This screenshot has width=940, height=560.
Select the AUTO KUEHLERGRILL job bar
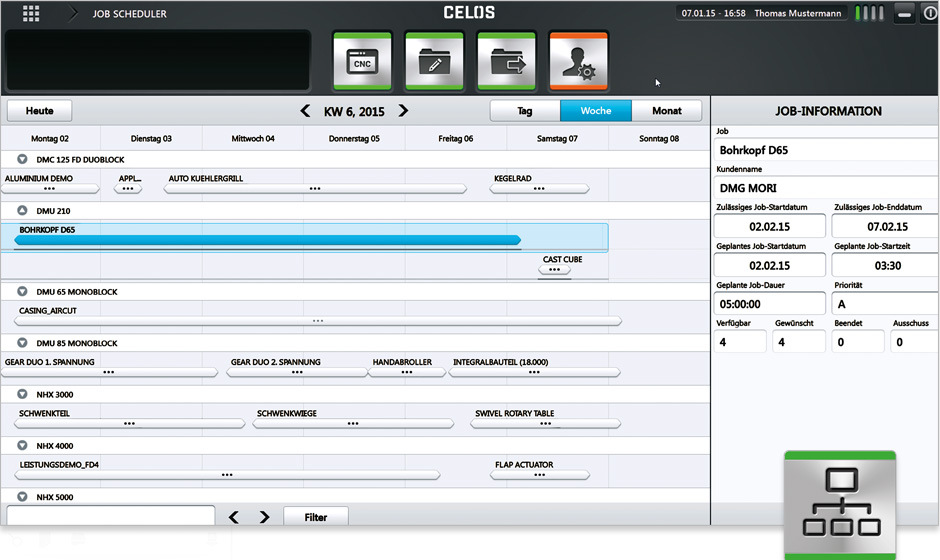pos(315,188)
